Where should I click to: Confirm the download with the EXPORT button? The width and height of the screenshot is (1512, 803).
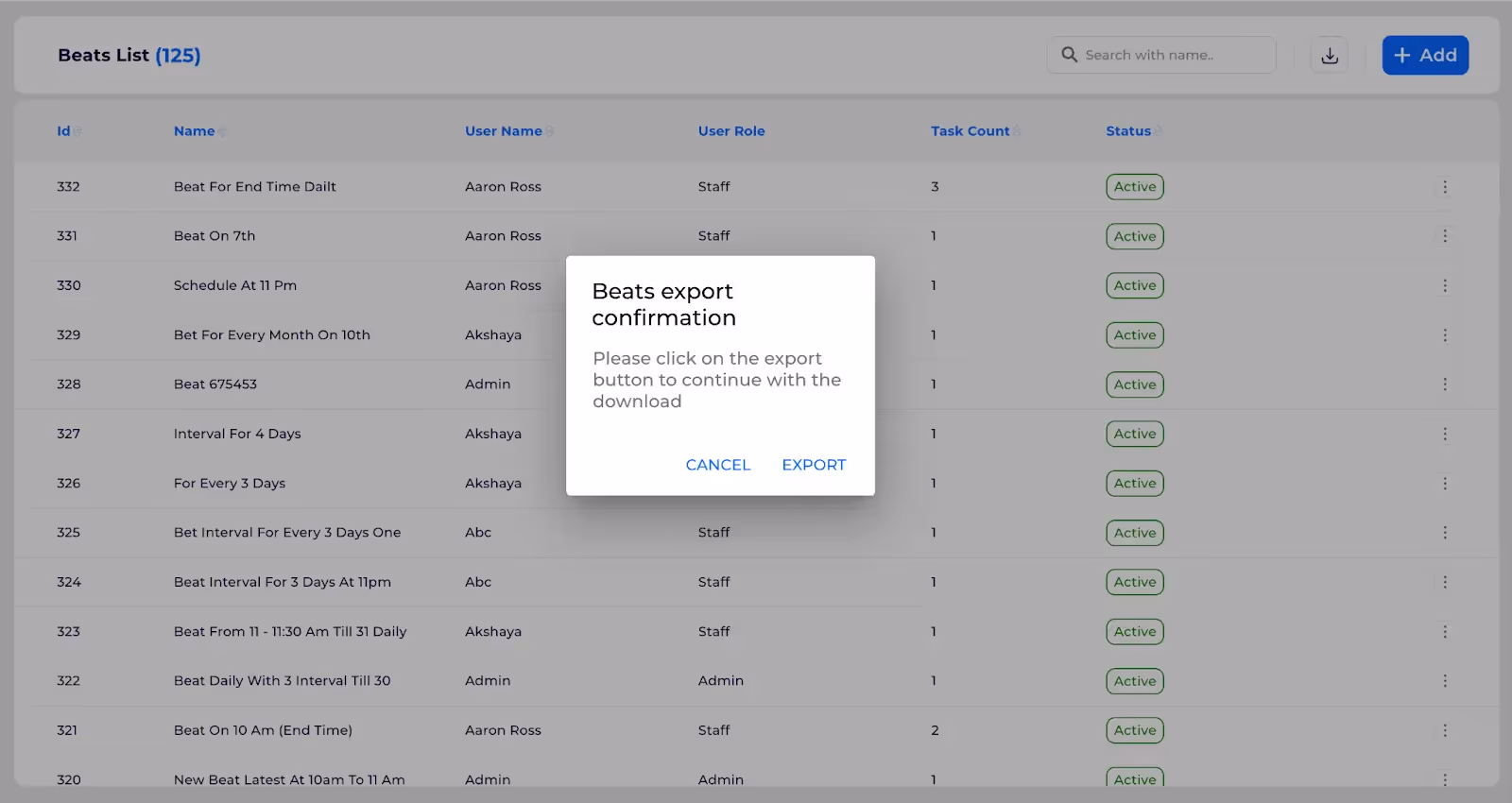814,465
